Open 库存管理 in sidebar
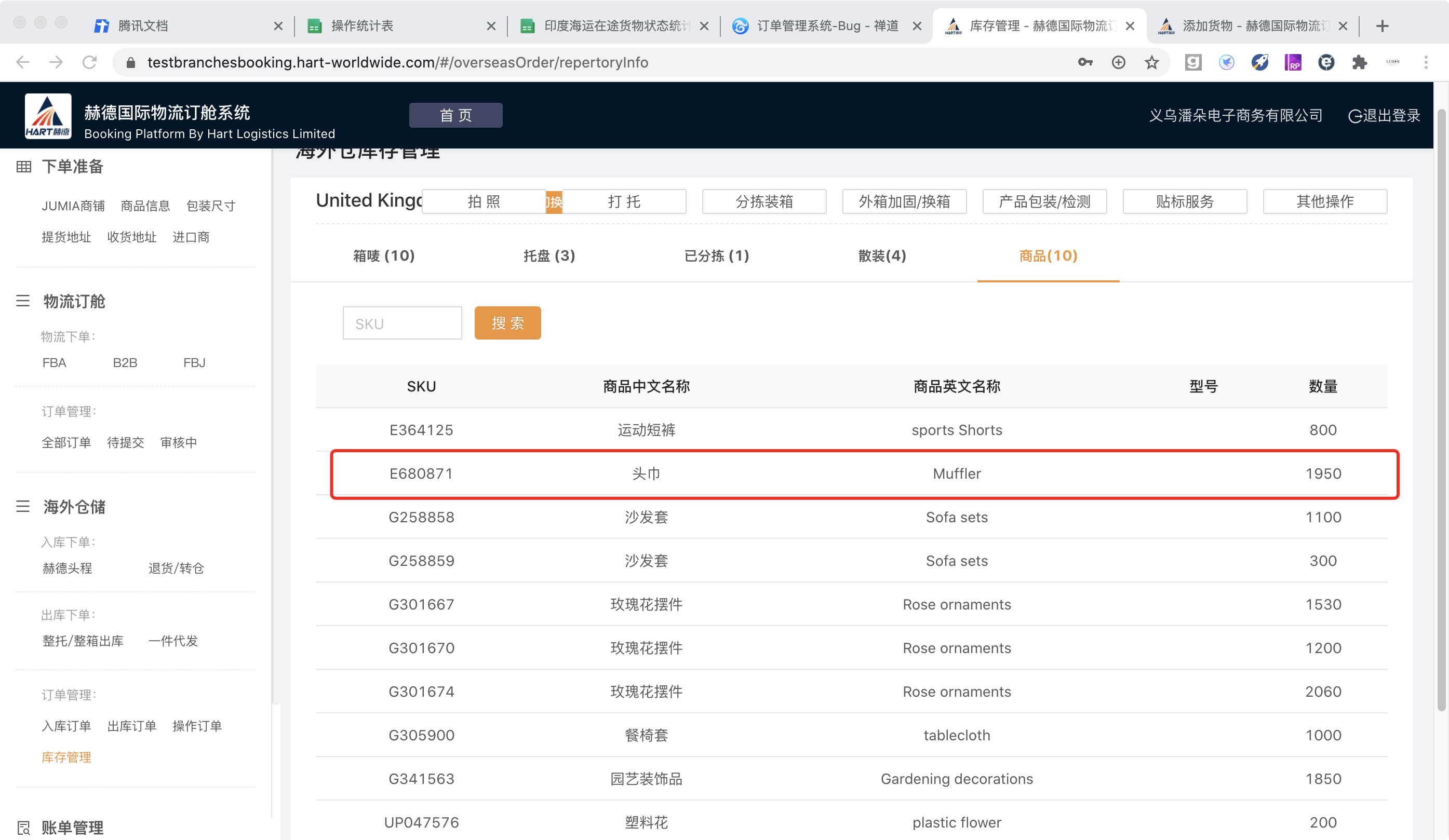Image resolution: width=1449 pixels, height=840 pixels. point(66,757)
